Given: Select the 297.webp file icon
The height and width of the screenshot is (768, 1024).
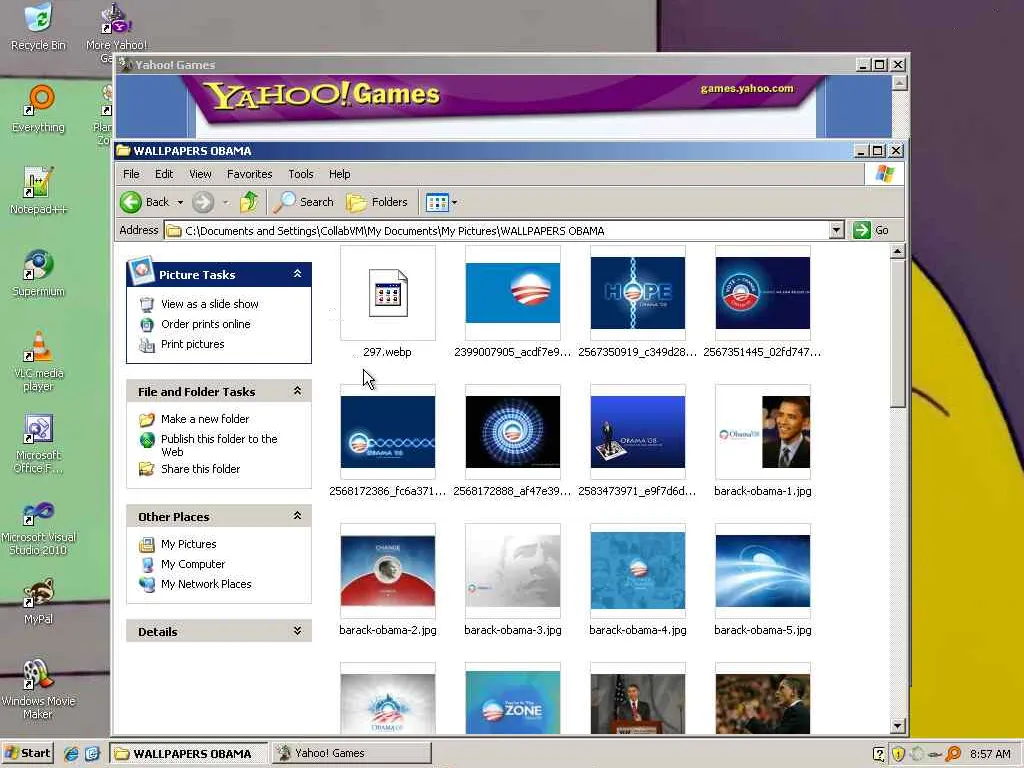Looking at the screenshot, I should 388,293.
